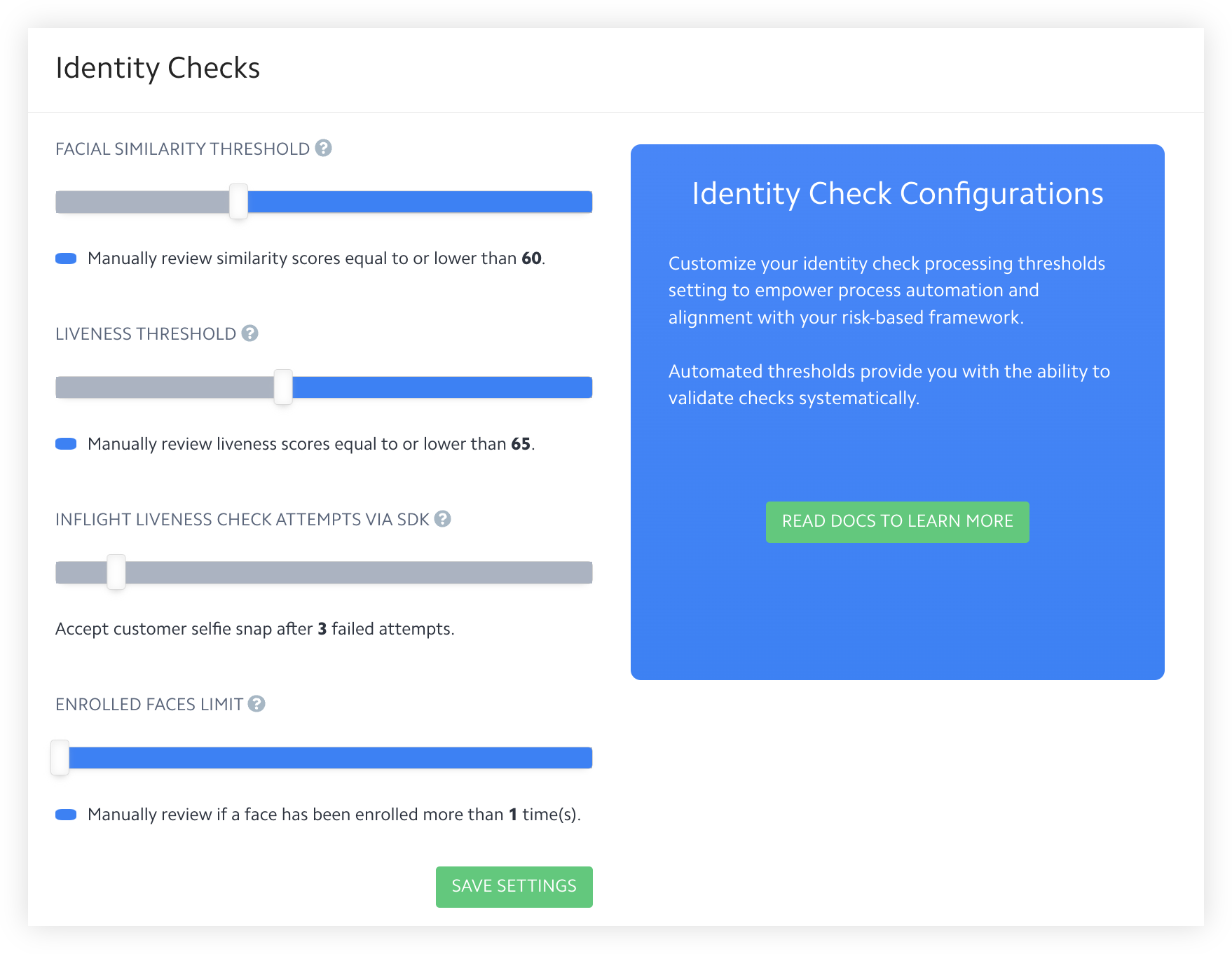Click blue section of Facial Similarity slider track
This screenshot has height=954, width=1232.
pyautogui.click(x=420, y=202)
